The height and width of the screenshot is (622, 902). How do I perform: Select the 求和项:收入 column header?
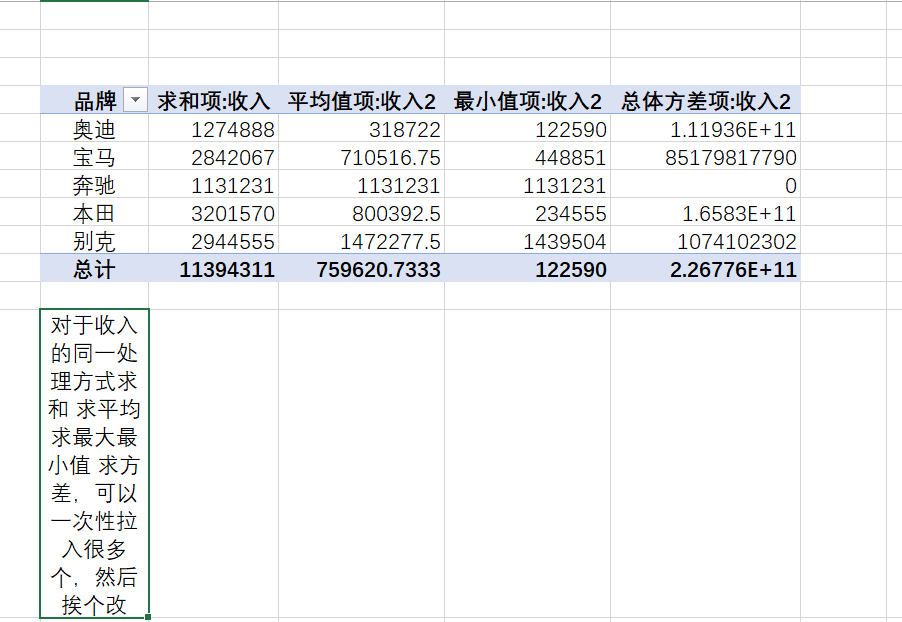(x=213, y=100)
